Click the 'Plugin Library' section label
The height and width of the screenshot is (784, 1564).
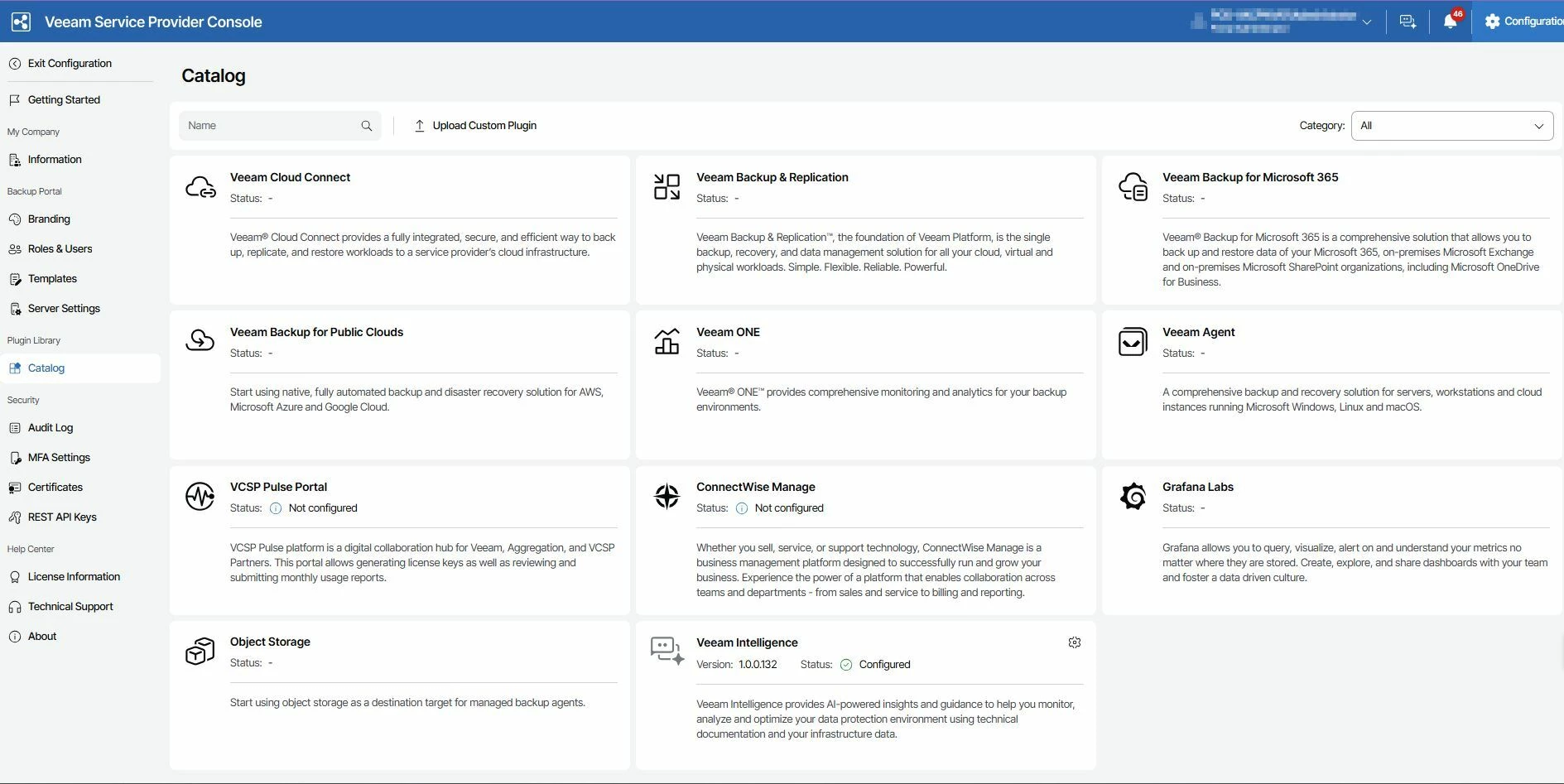click(x=34, y=340)
